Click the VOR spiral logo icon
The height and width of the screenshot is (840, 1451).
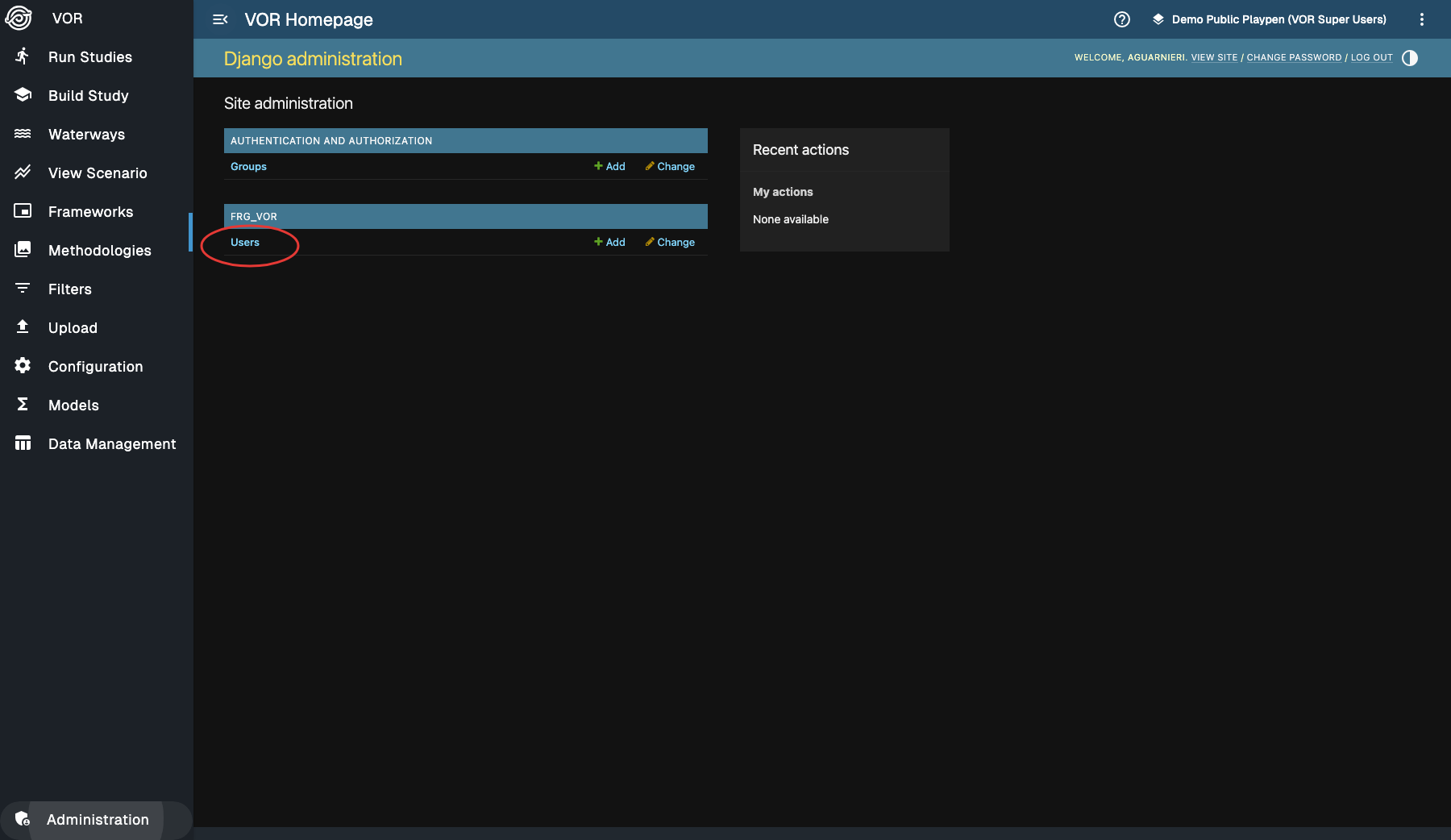(19, 19)
